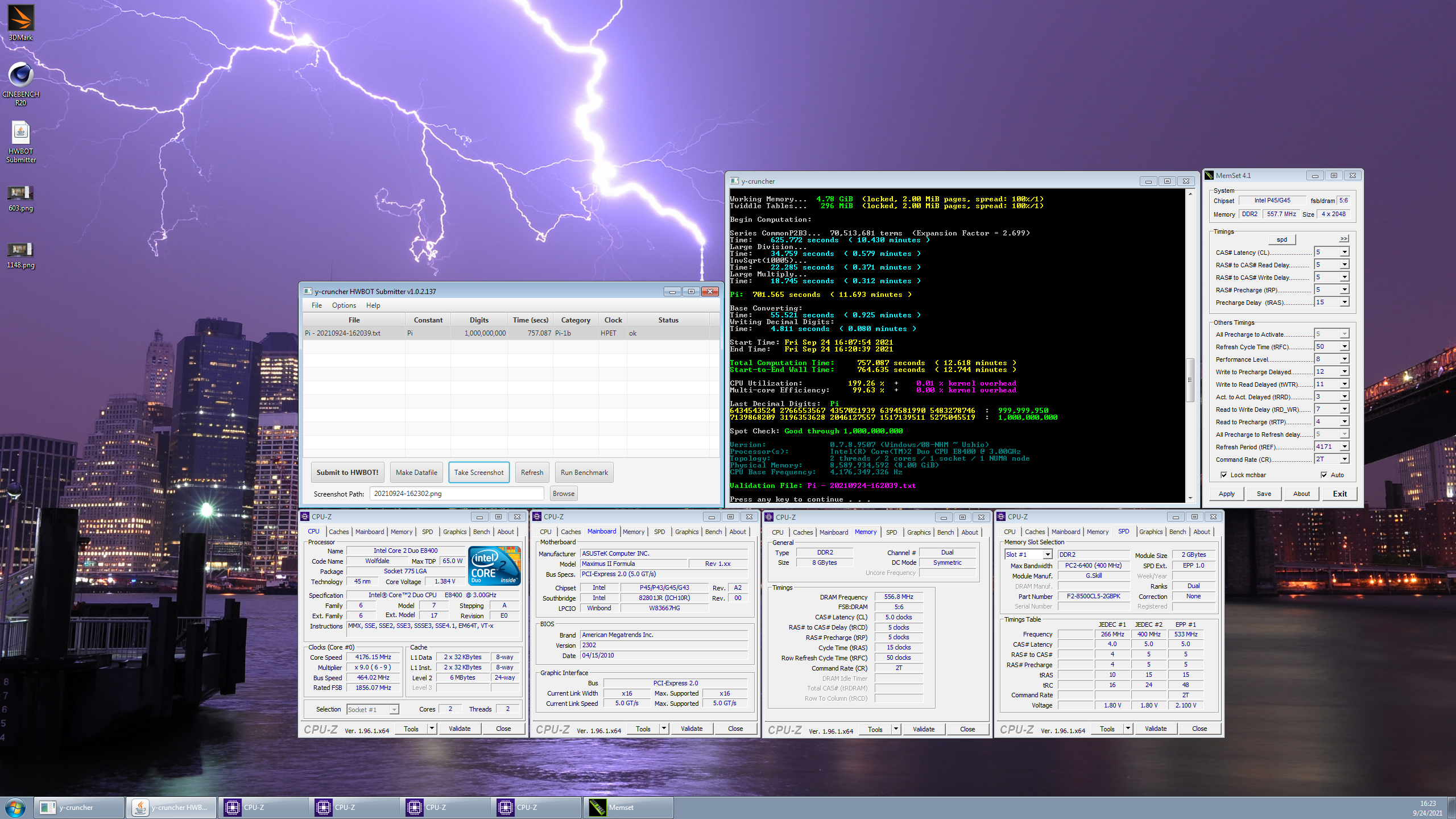The width and height of the screenshot is (1456, 819).
Task: Switch to Caches tab in first CPU-Z
Action: coord(338,532)
